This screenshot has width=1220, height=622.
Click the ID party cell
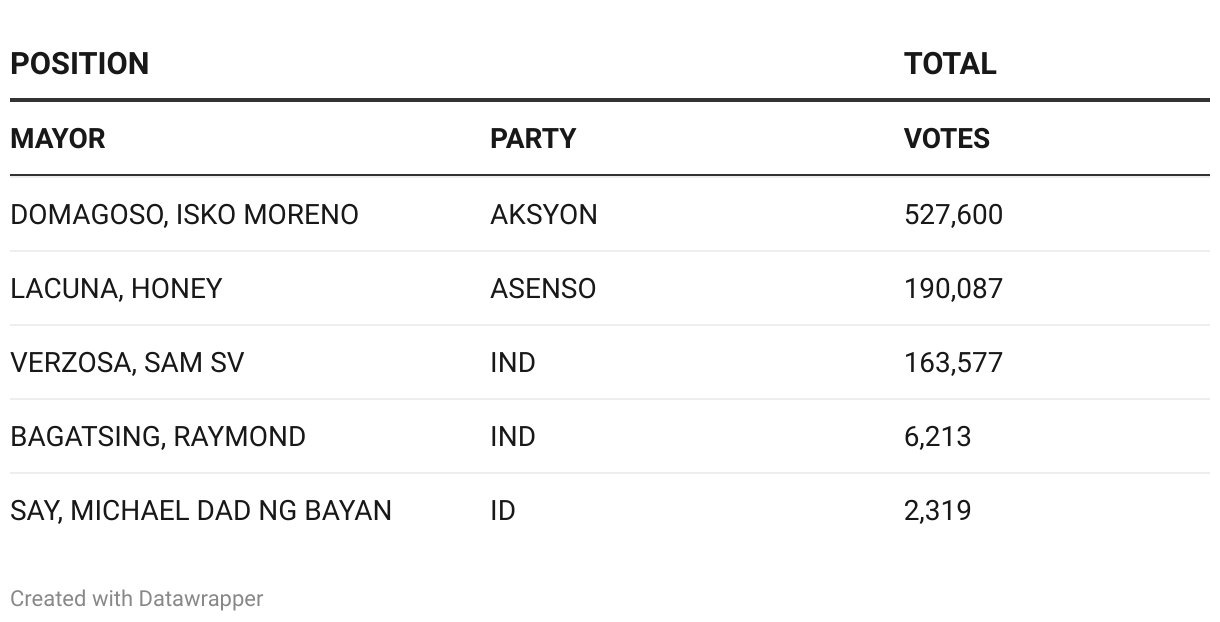click(x=503, y=511)
